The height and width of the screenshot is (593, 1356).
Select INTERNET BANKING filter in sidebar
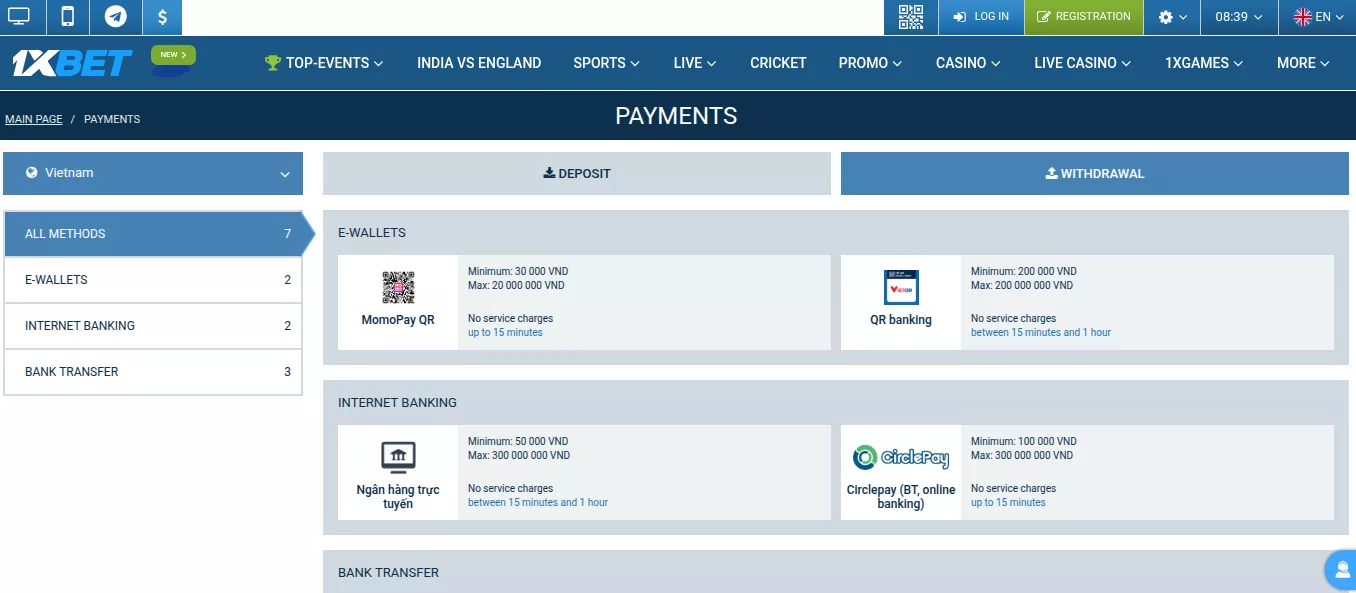153,326
